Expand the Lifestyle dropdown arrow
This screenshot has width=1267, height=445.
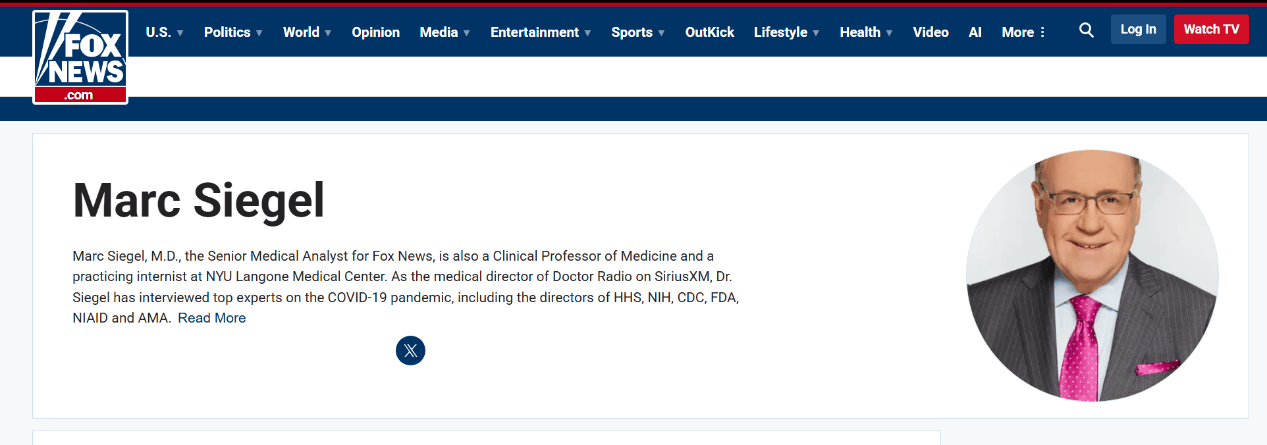[x=816, y=33]
